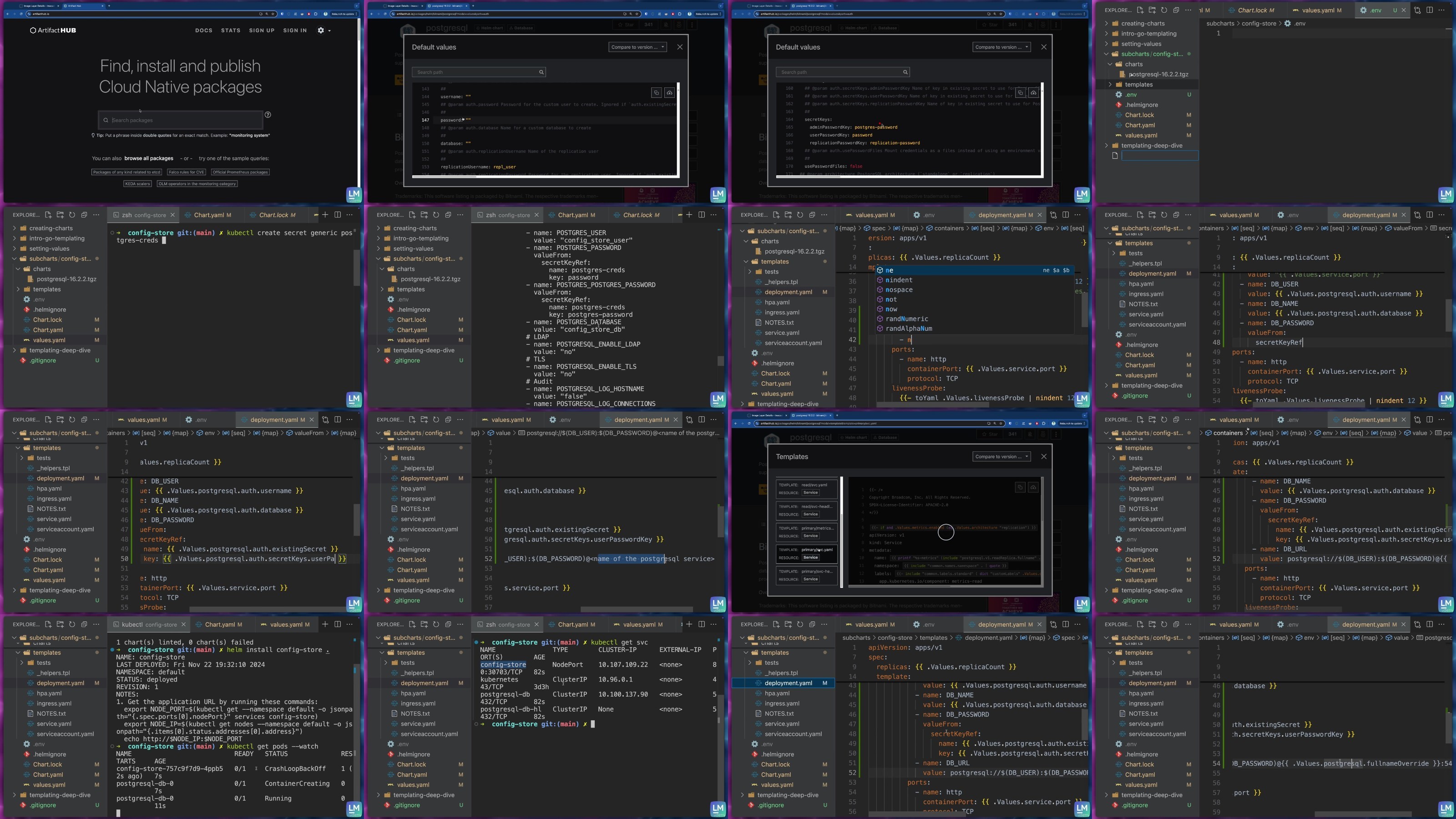Follow the browse all packages link
Viewport: 1456px width, 819px height.
149,158
